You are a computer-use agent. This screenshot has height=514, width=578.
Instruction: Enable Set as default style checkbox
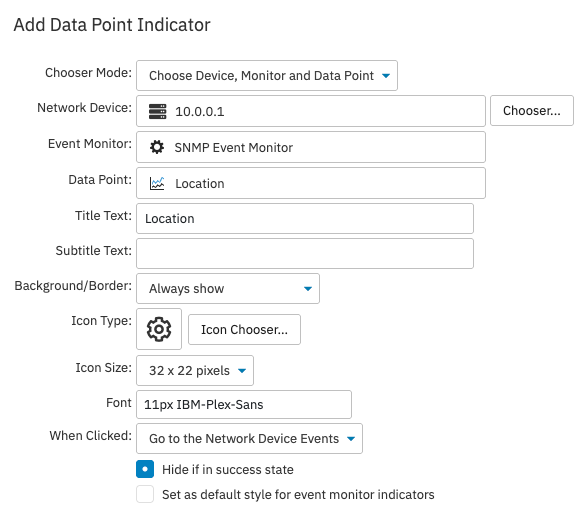pyautogui.click(x=145, y=494)
